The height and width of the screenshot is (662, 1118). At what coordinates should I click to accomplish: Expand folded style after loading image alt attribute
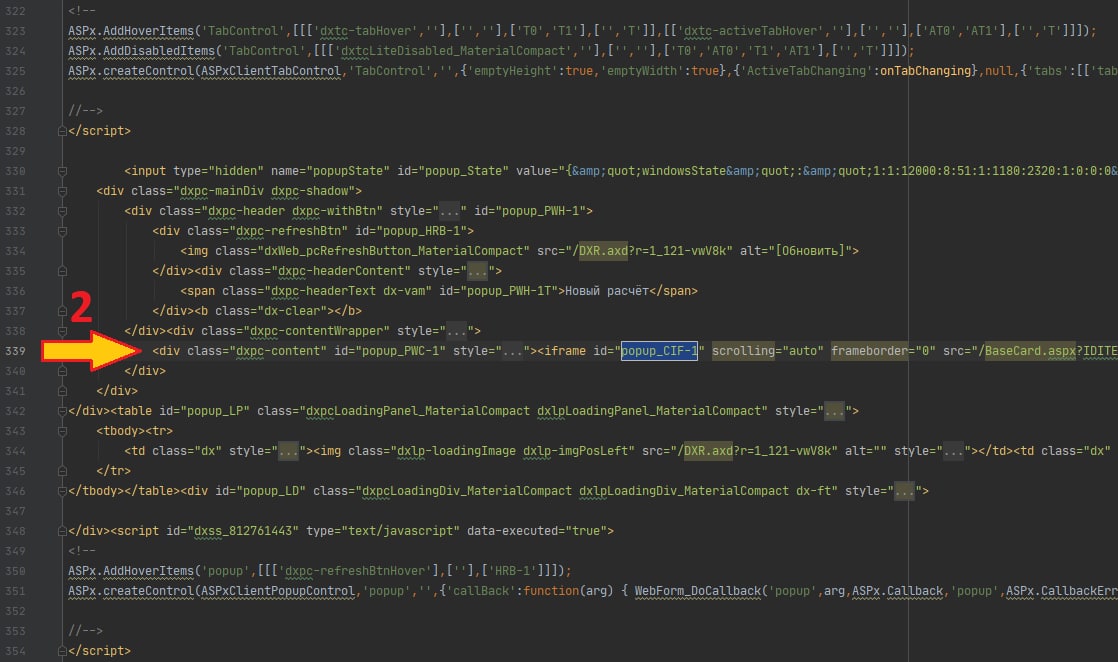coord(953,451)
